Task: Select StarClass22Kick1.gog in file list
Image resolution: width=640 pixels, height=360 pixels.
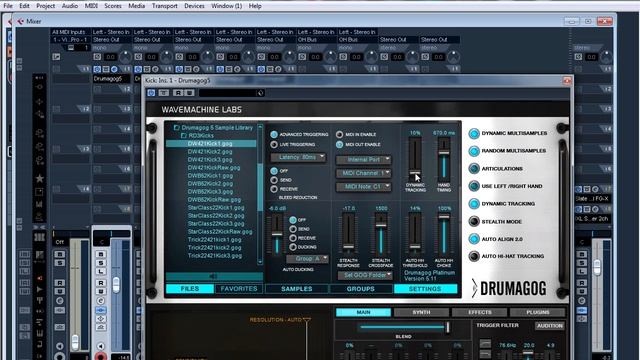Action: [x=216, y=207]
